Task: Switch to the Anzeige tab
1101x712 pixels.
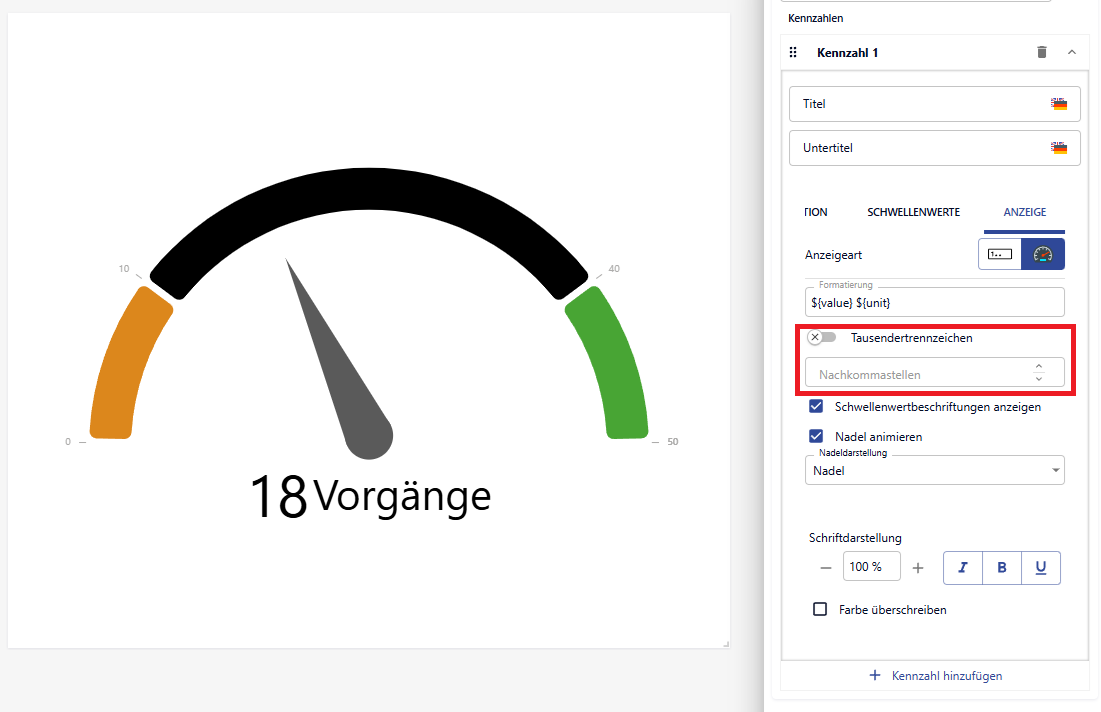Action: pos(1024,212)
